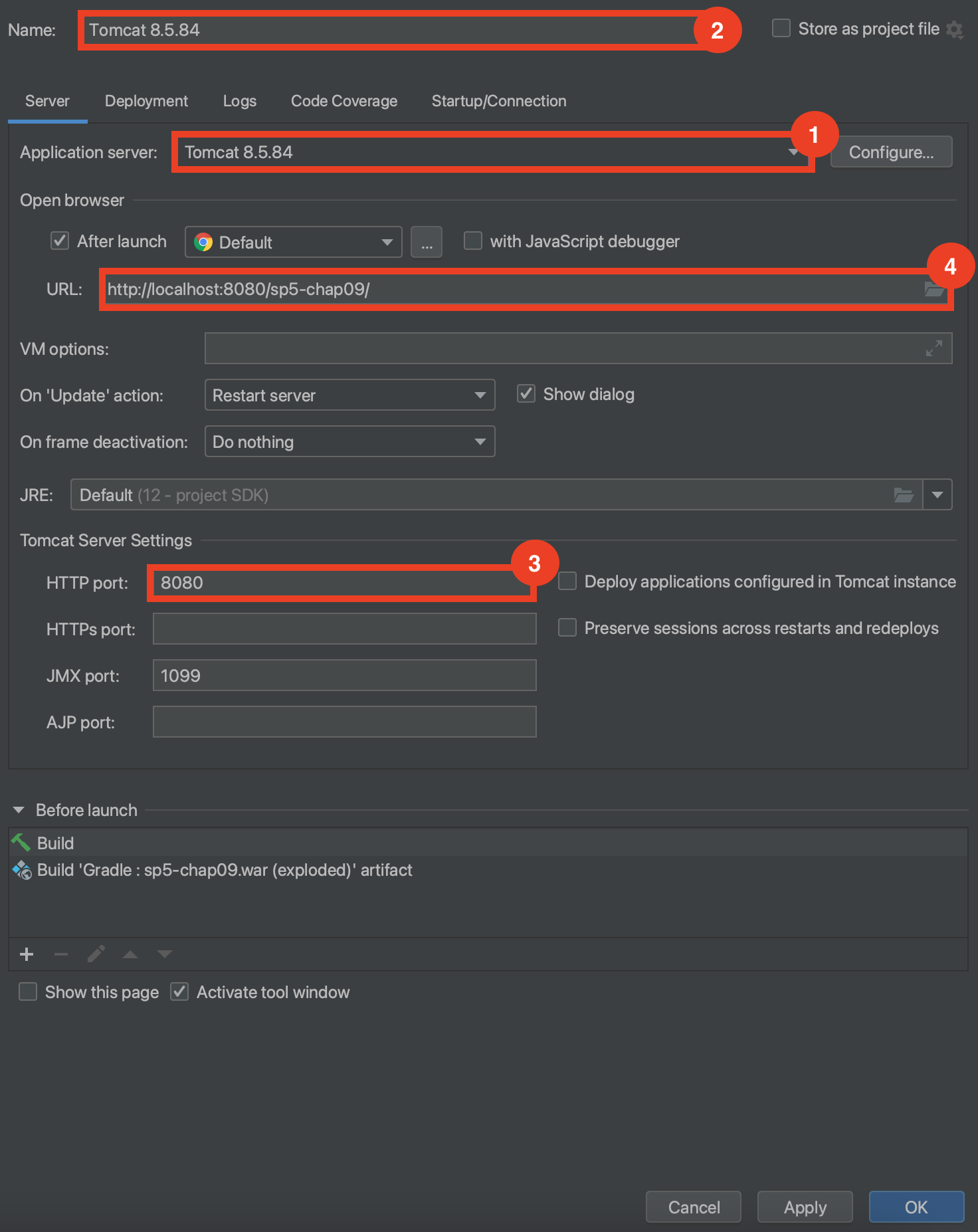Screen dimensions: 978x1232
Task: Click the Cancel button
Action: pyautogui.click(x=694, y=1207)
